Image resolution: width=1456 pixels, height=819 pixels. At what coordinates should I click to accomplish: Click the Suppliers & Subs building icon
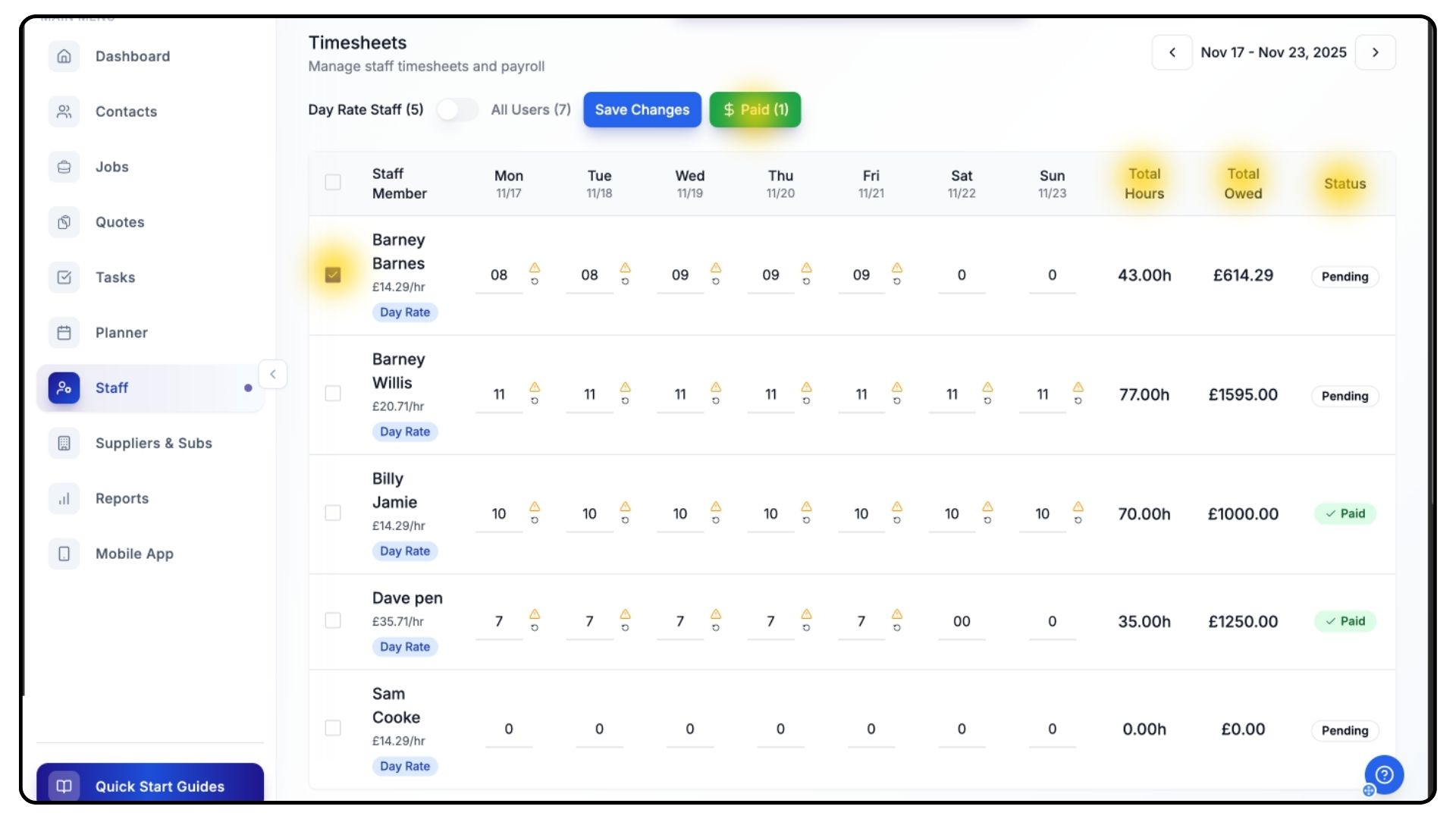(64, 443)
